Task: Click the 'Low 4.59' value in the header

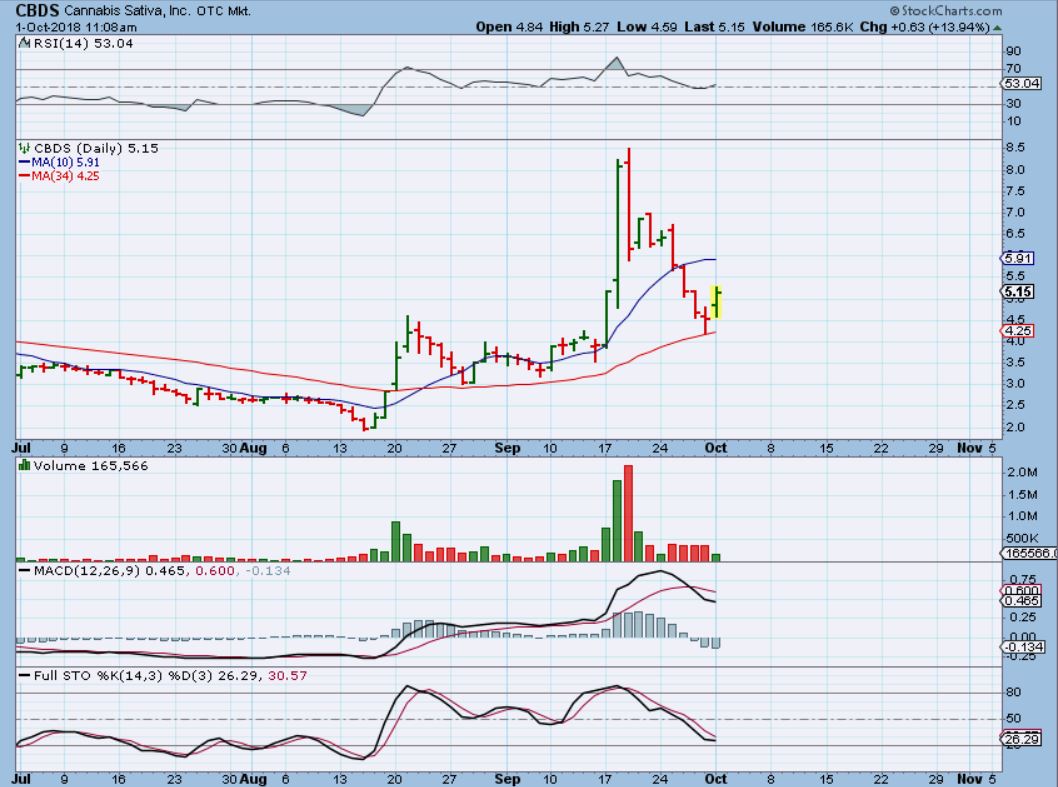Action: [646, 27]
